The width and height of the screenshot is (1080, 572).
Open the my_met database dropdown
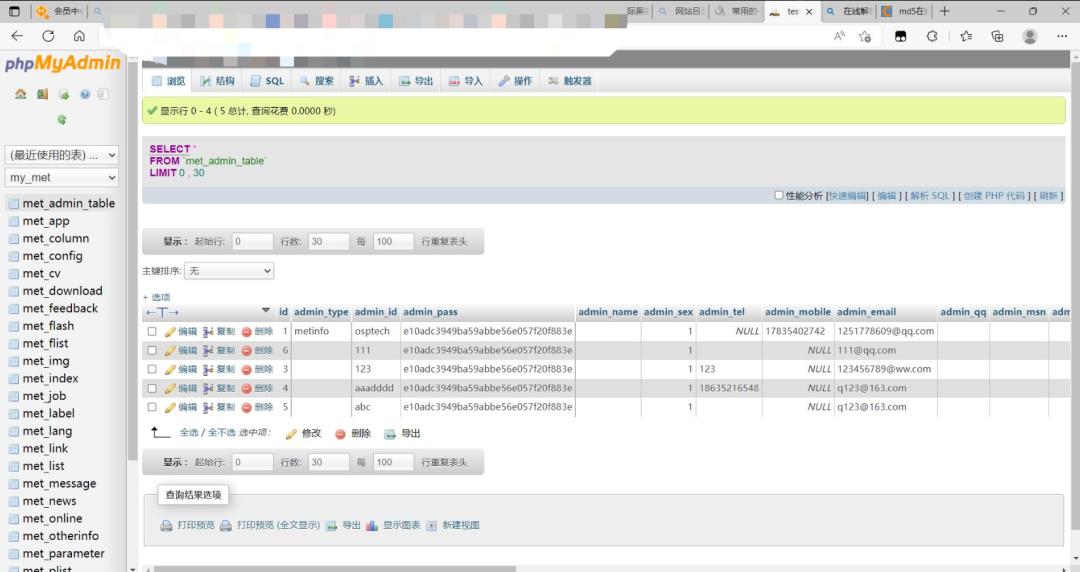point(62,178)
